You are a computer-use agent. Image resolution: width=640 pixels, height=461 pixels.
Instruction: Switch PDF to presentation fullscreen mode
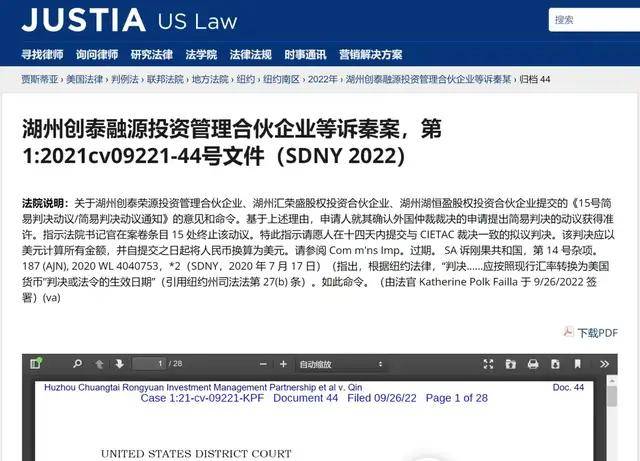pos(488,364)
